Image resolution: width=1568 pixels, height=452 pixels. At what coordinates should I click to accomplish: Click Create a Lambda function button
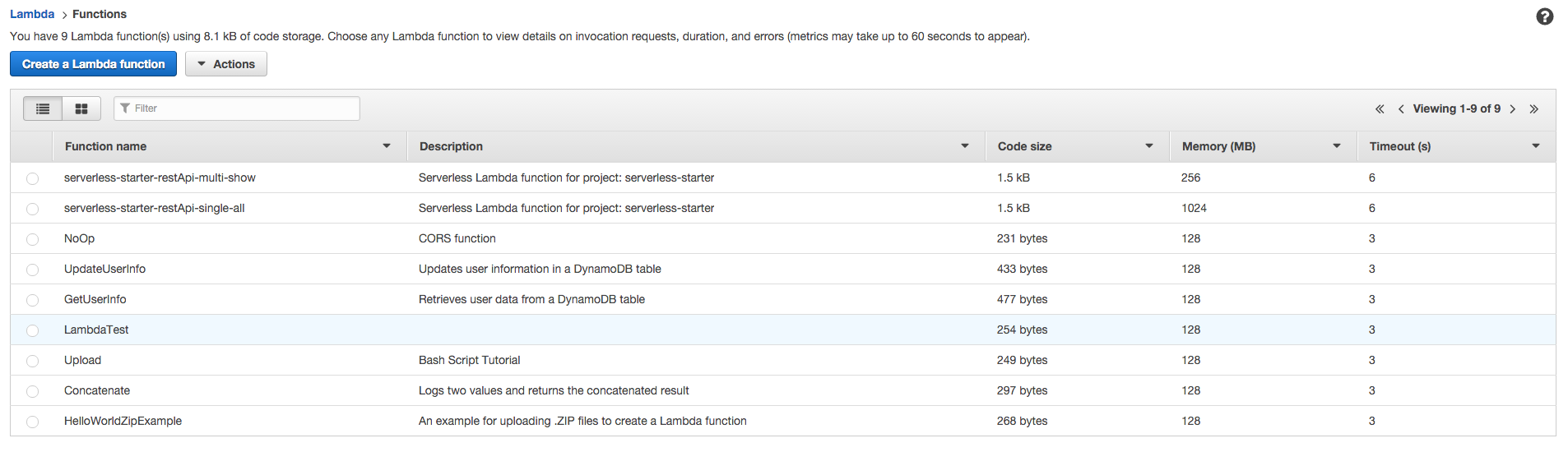93,64
